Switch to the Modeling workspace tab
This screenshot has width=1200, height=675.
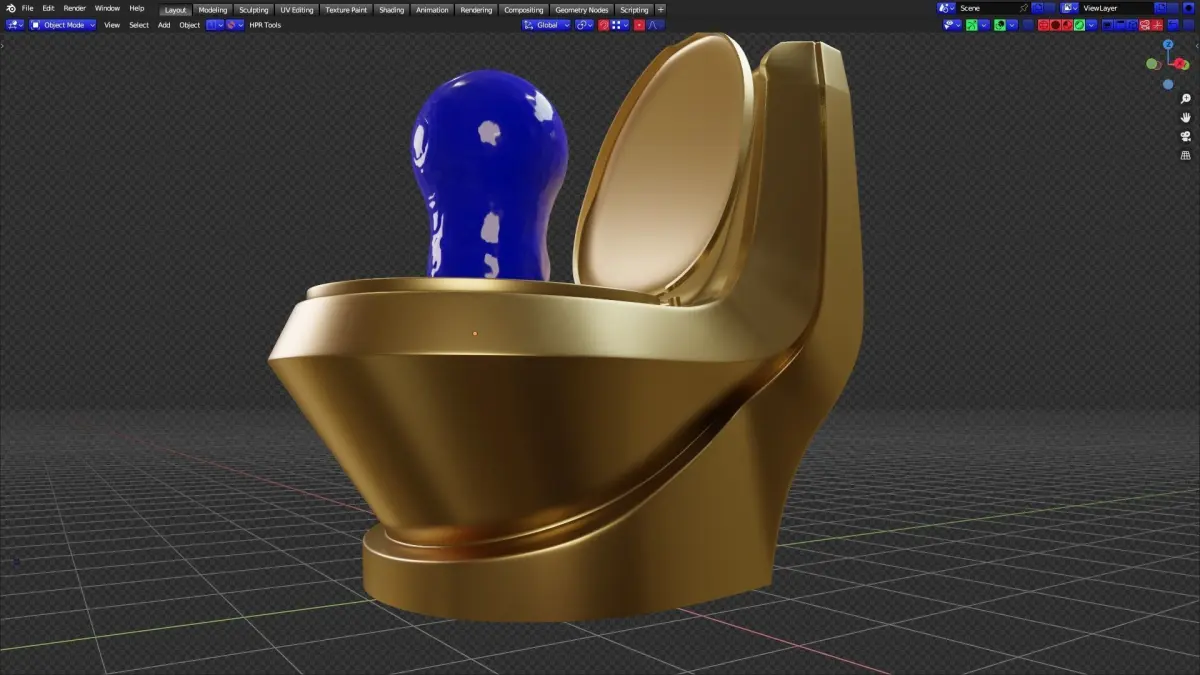[x=213, y=10]
